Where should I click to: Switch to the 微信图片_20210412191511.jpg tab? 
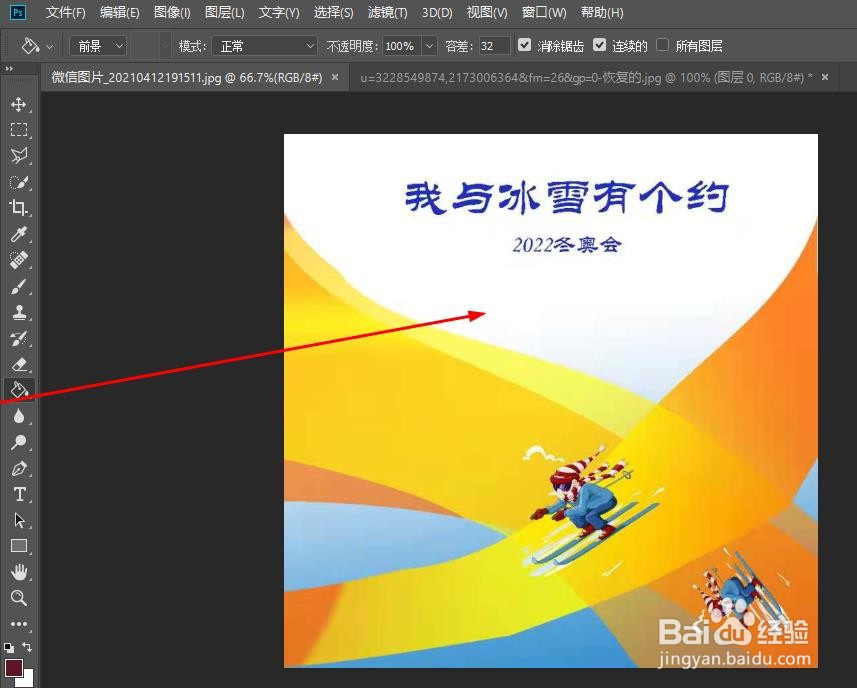187,78
